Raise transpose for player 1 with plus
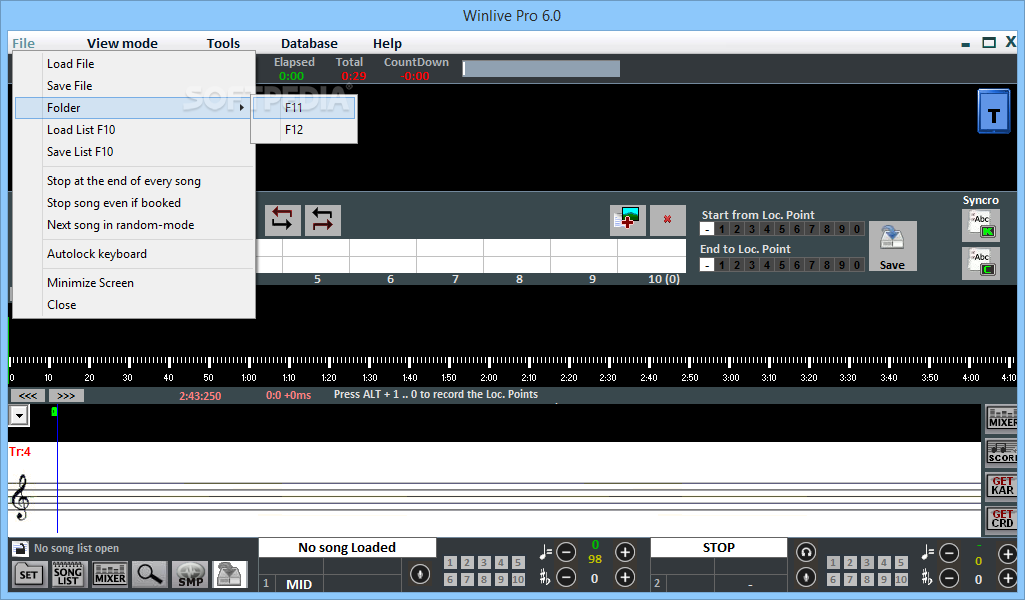This screenshot has height=600, width=1025. [625, 577]
